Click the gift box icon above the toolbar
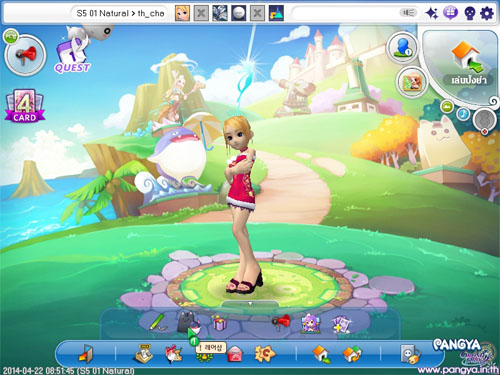Screen dimensions: 500x375 pos(219,323)
